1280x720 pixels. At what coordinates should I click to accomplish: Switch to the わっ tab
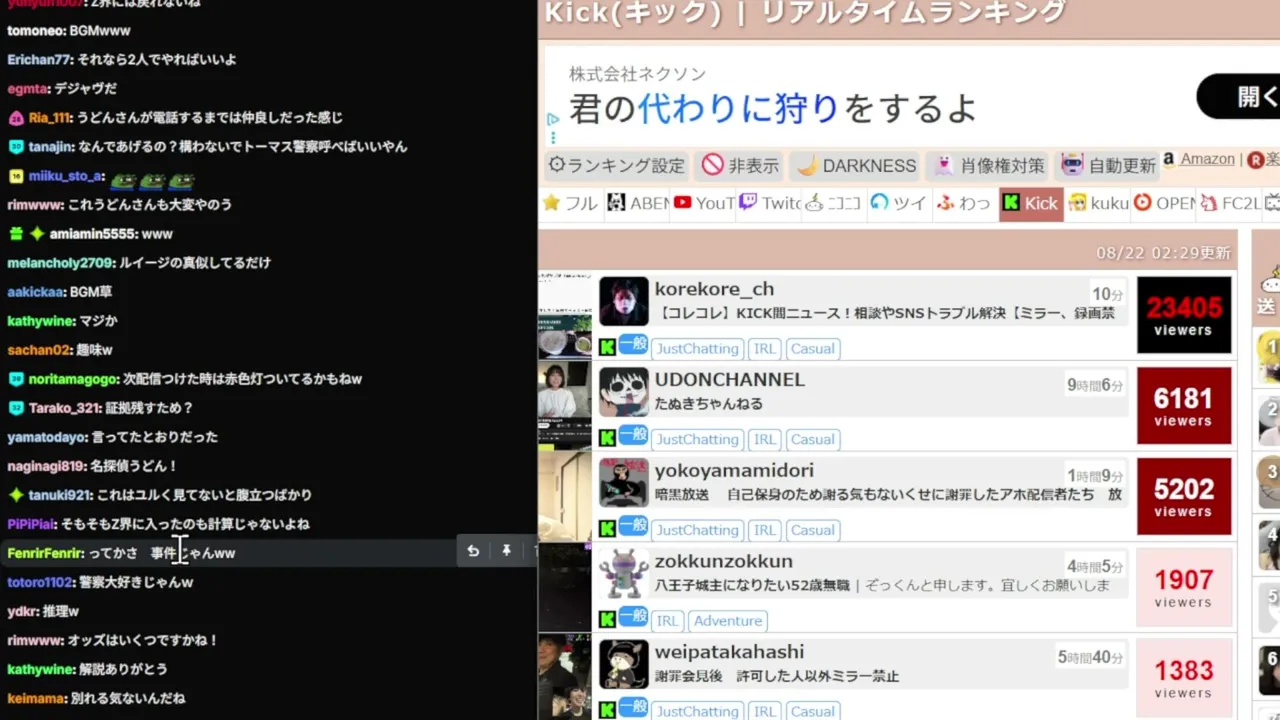964,203
